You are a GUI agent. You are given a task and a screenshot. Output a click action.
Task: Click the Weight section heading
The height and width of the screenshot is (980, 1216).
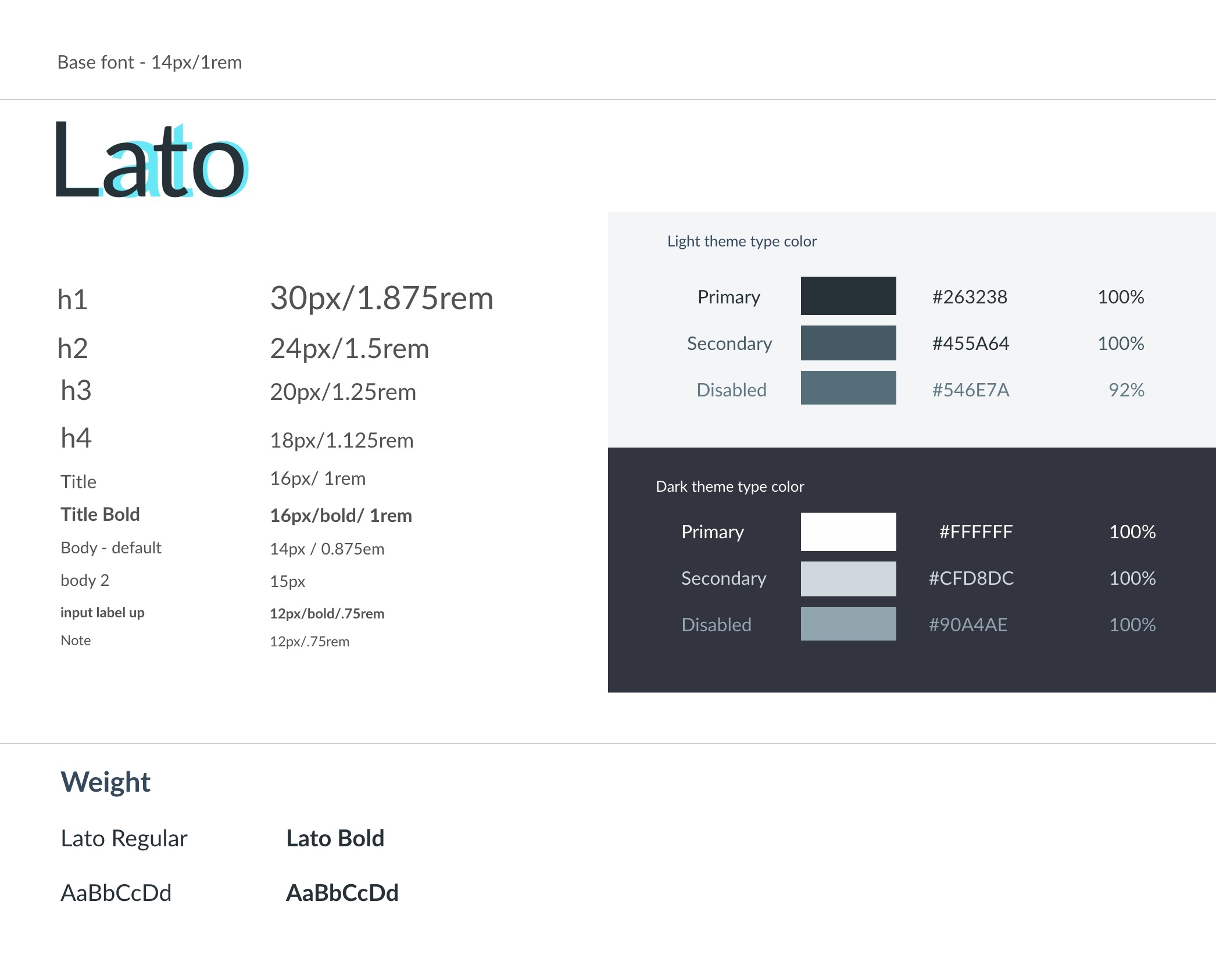coord(105,782)
